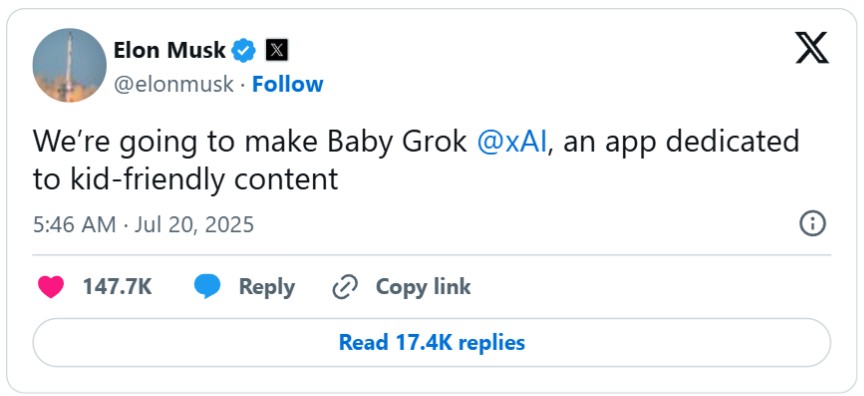Click the black X affiliation badge
The width and height of the screenshot is (864, 396).
(277, 51)
